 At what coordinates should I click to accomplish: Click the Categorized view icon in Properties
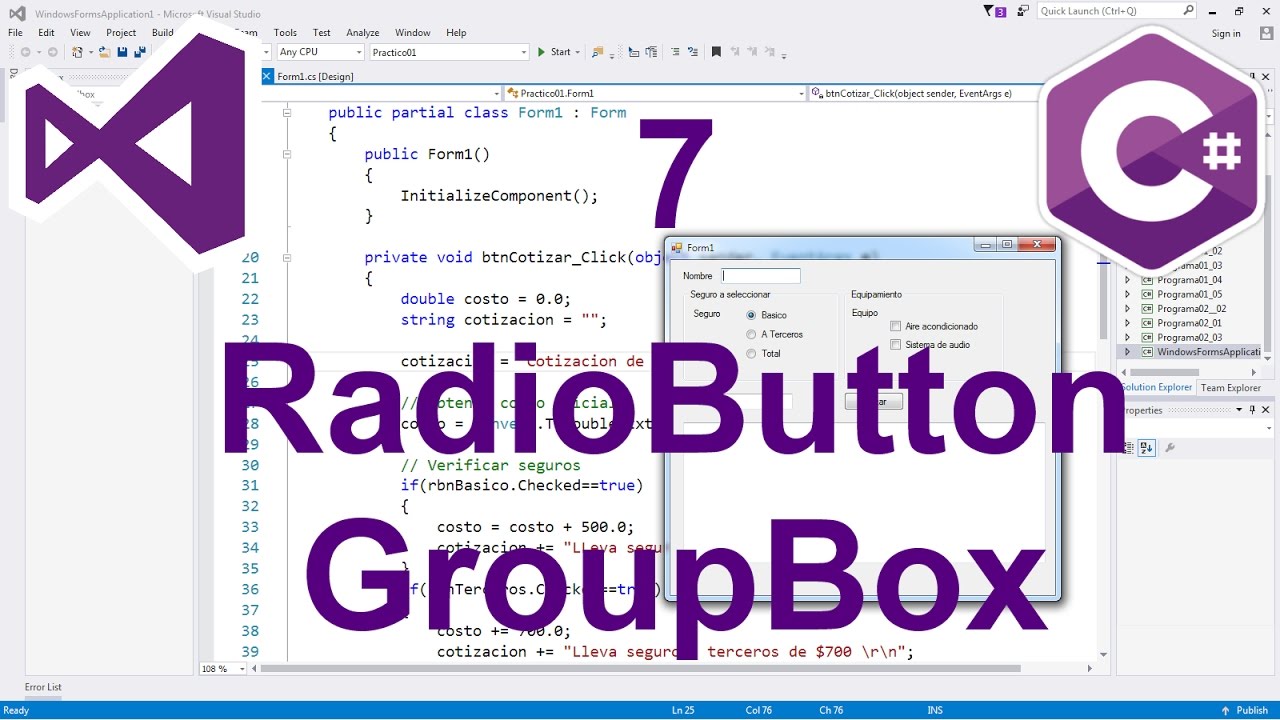[x=1128, y=448]
